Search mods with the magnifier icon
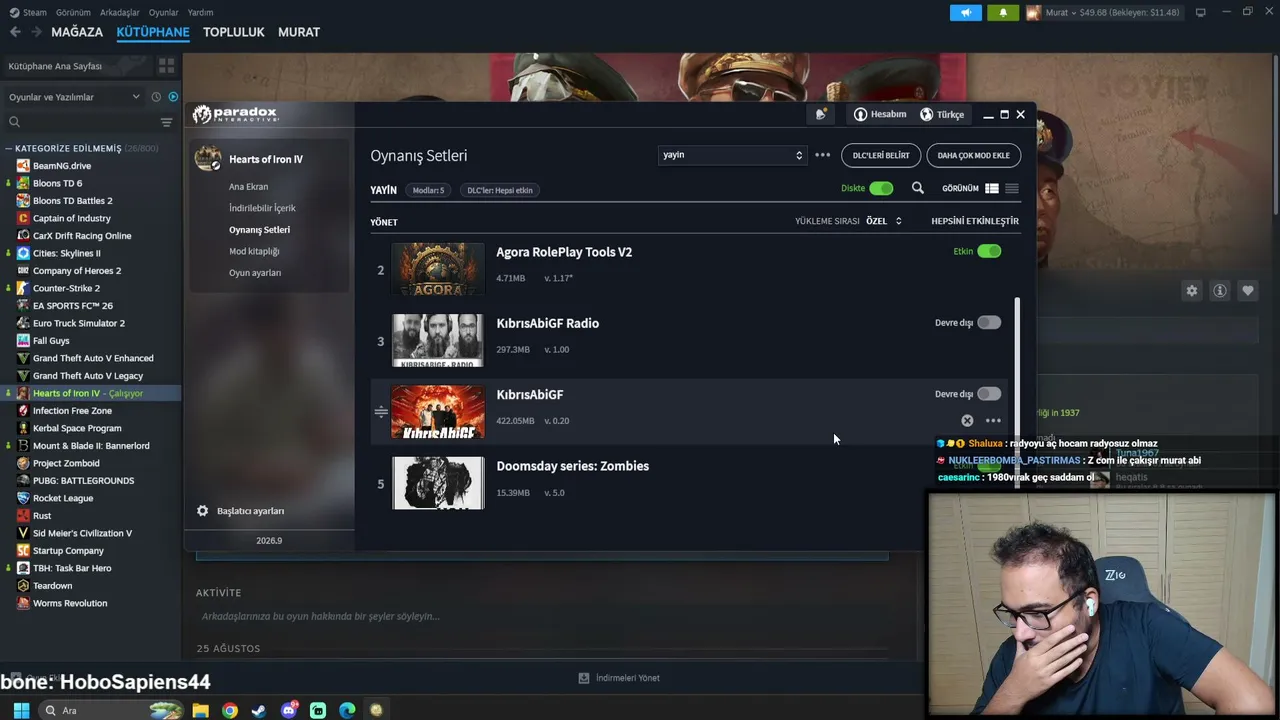The width and height of the screenshot is (1280, 720). coord(917,188)
